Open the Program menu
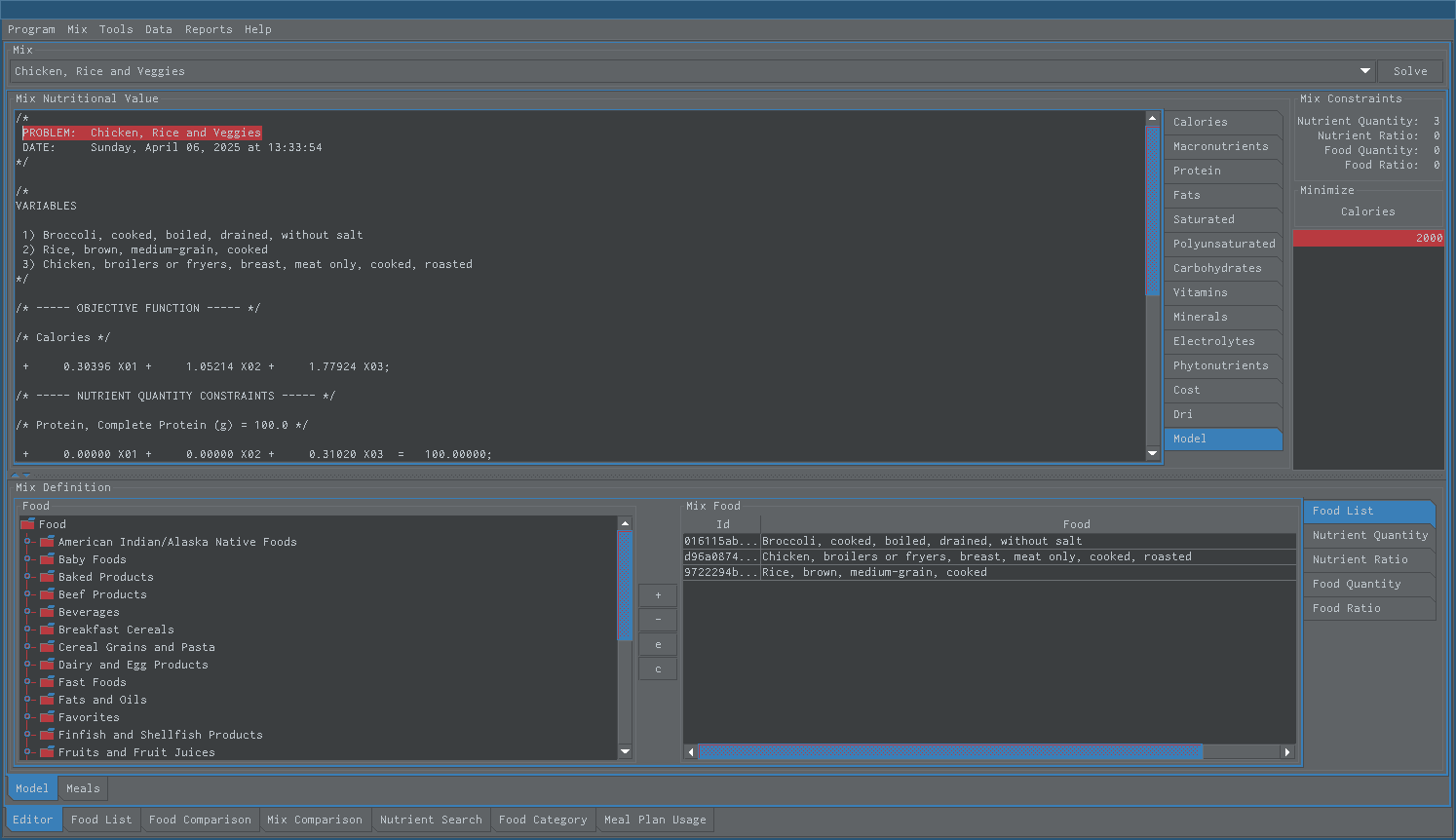This screenshot has height=840, width=1456. pyautogui.click(x=31, y=29)
